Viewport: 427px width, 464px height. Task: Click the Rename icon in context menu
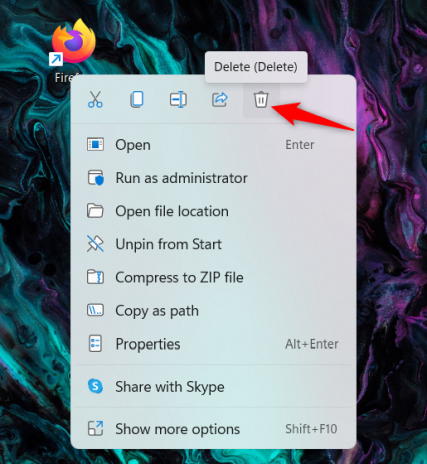(178, 100)
